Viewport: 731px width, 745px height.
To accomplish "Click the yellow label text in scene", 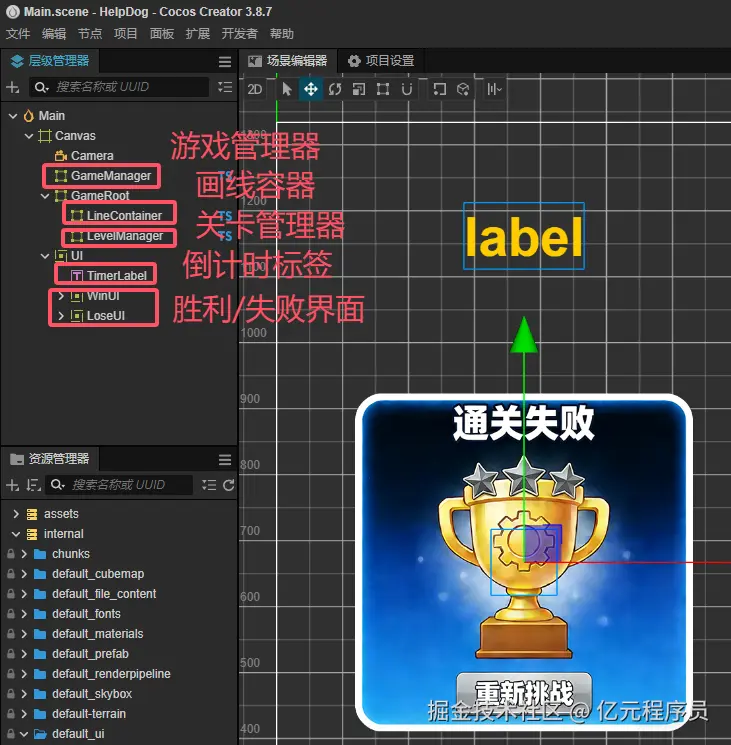I will click(524, 237).
